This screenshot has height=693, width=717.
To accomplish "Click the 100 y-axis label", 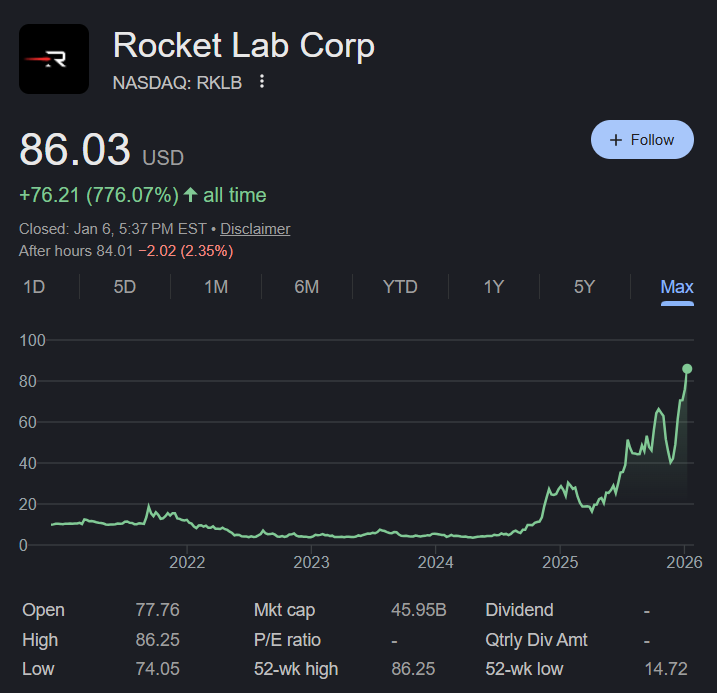I will pyautogui.click(x=32, y=340).
